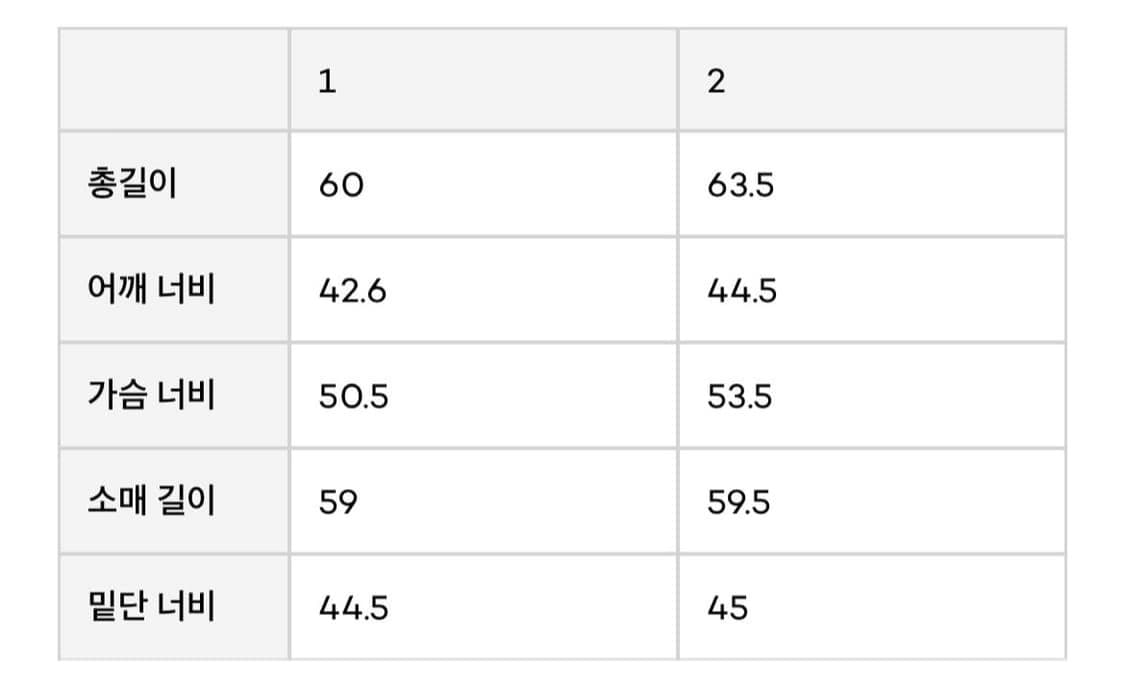Select the 소매 길이 value 59 cell
The width and height of the screenshot is (1125, 699).
[x=484, y=501]
